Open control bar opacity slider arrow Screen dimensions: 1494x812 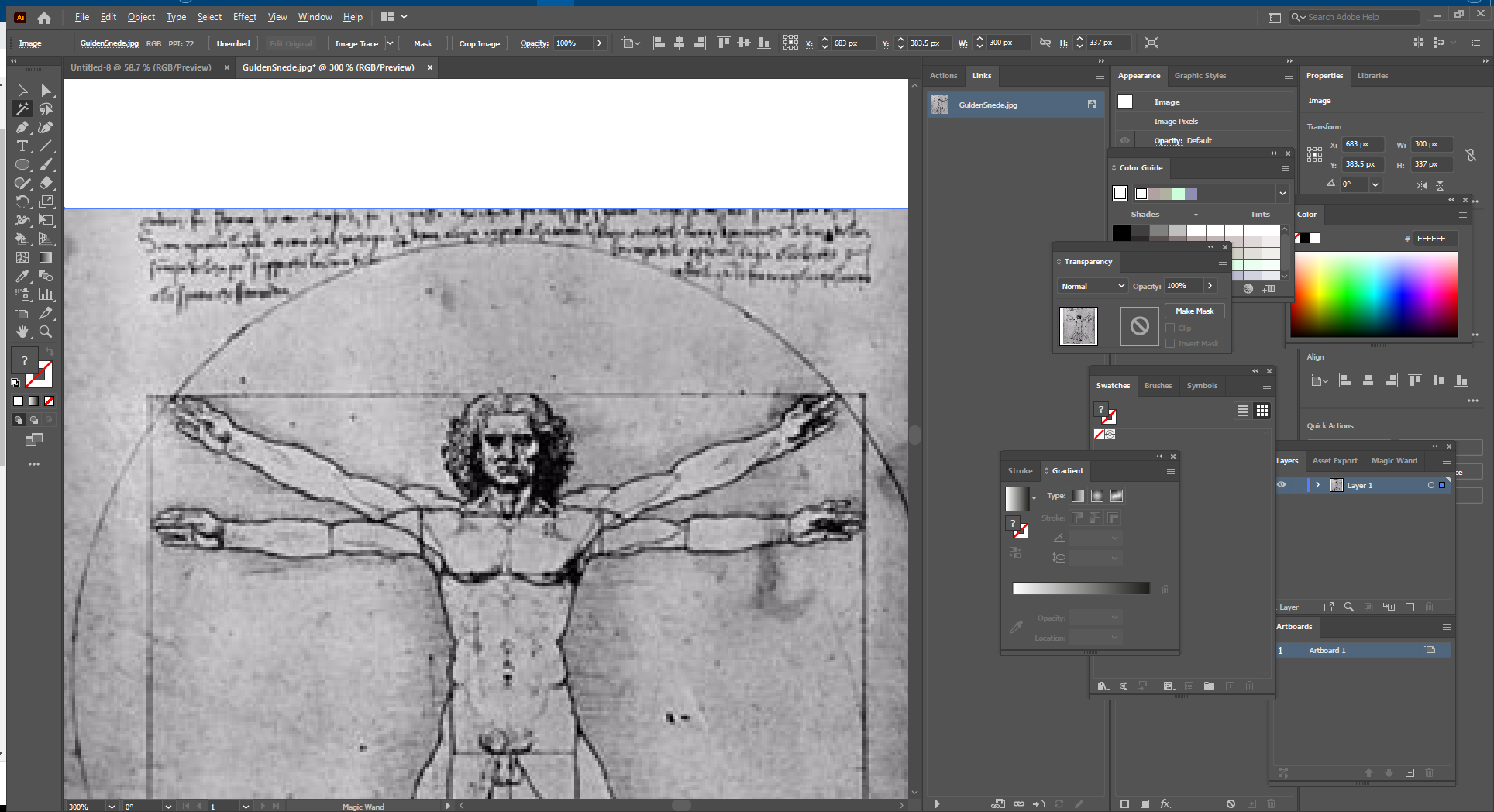pyautogui.click(x=599, y=43)
